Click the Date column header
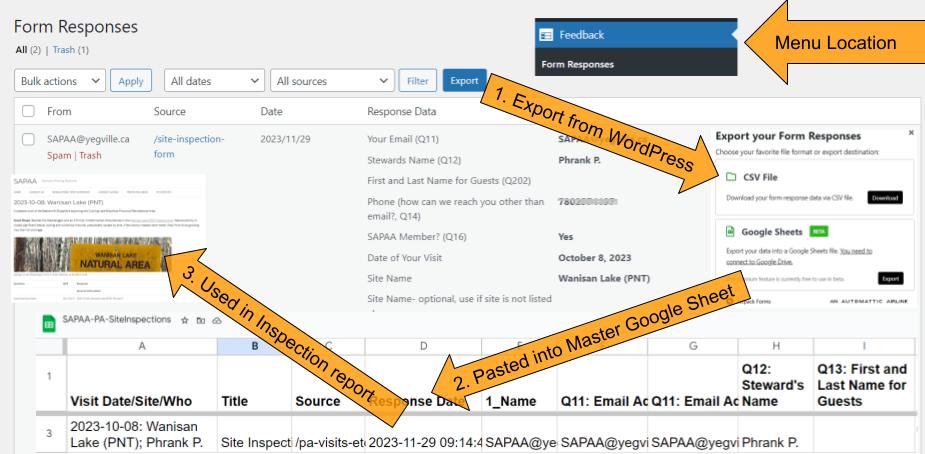Viewport: 925px width, 454px height. [x=271, y=111]
